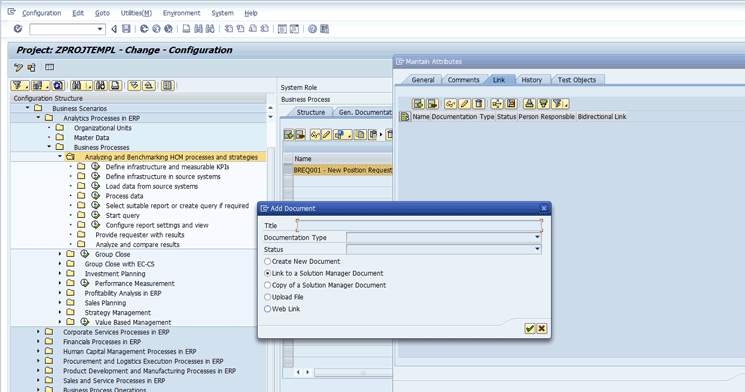Select Link to a Solution Manager Document

click(267, 273)
